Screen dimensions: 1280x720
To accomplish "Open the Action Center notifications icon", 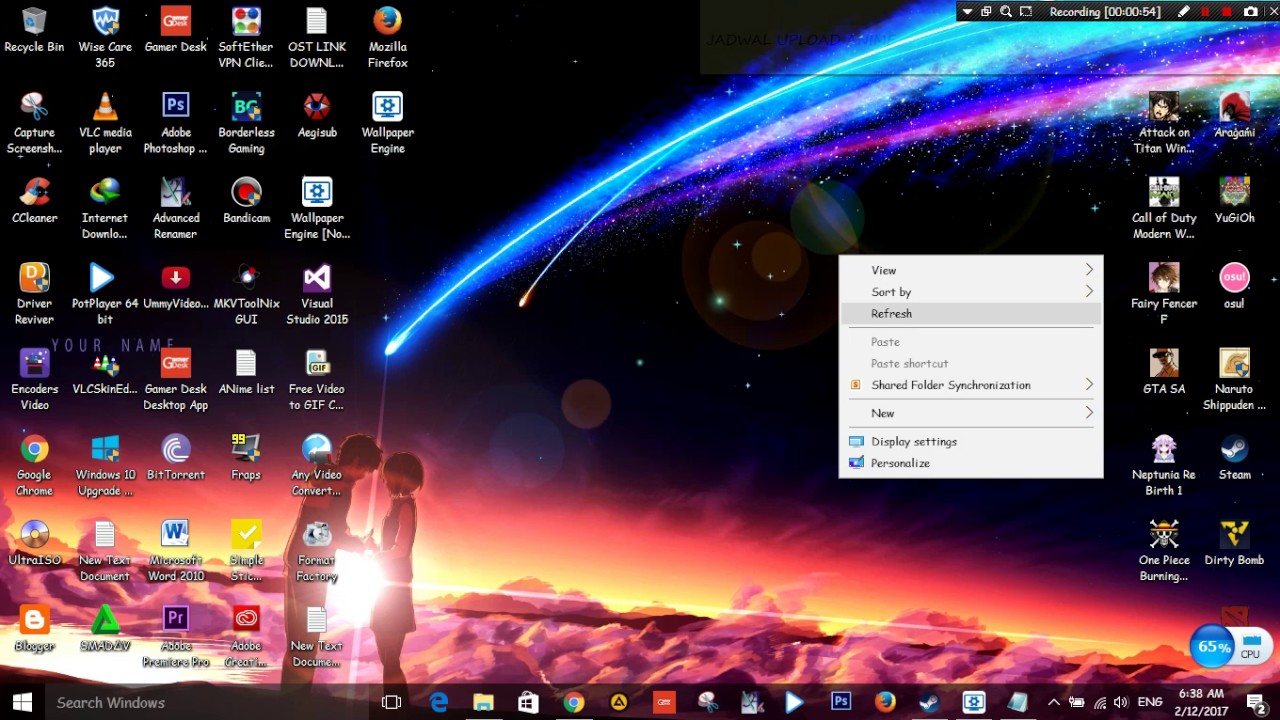I will [x=1255, y=702].
